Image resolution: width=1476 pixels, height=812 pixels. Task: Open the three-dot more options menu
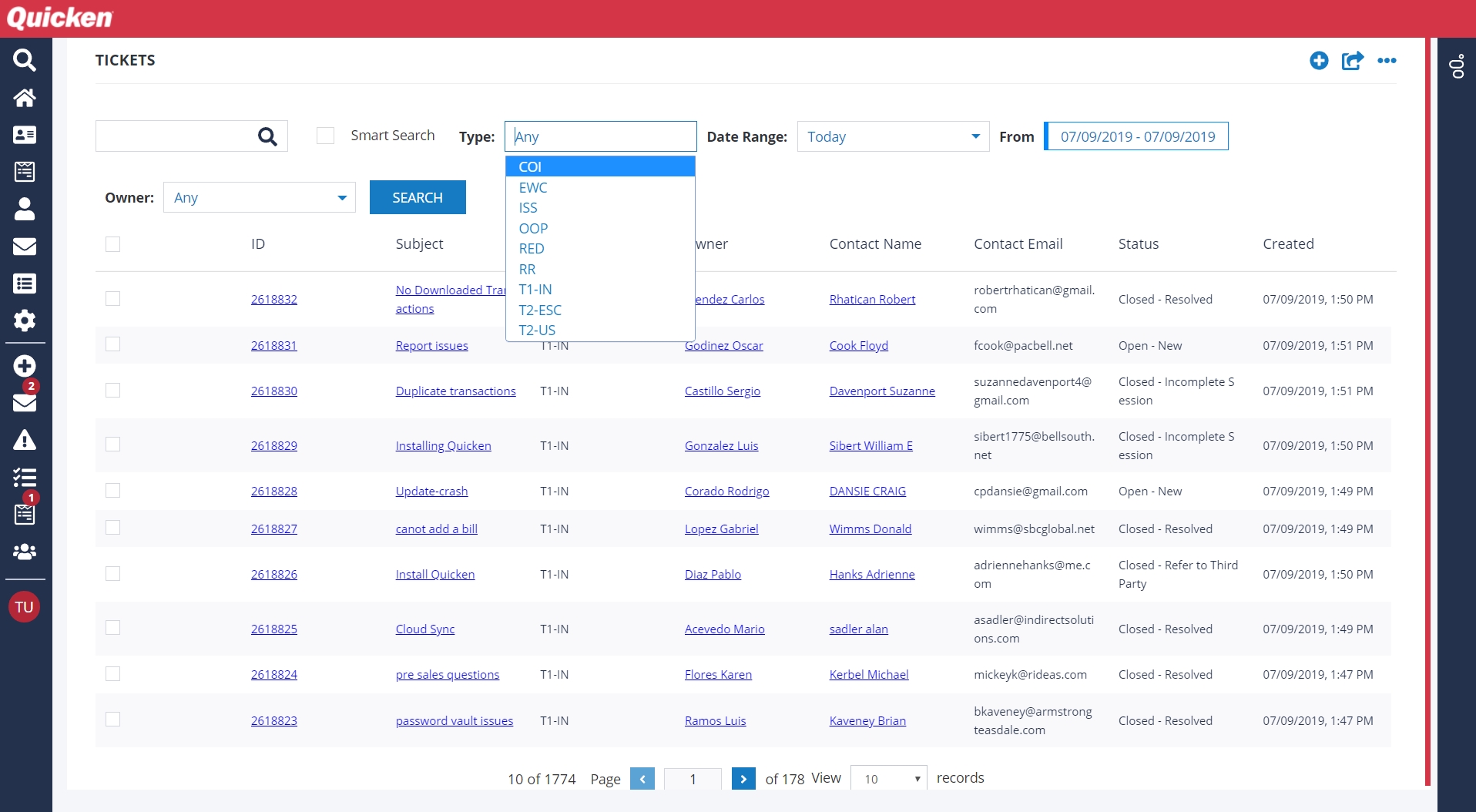pos(1387,61)
